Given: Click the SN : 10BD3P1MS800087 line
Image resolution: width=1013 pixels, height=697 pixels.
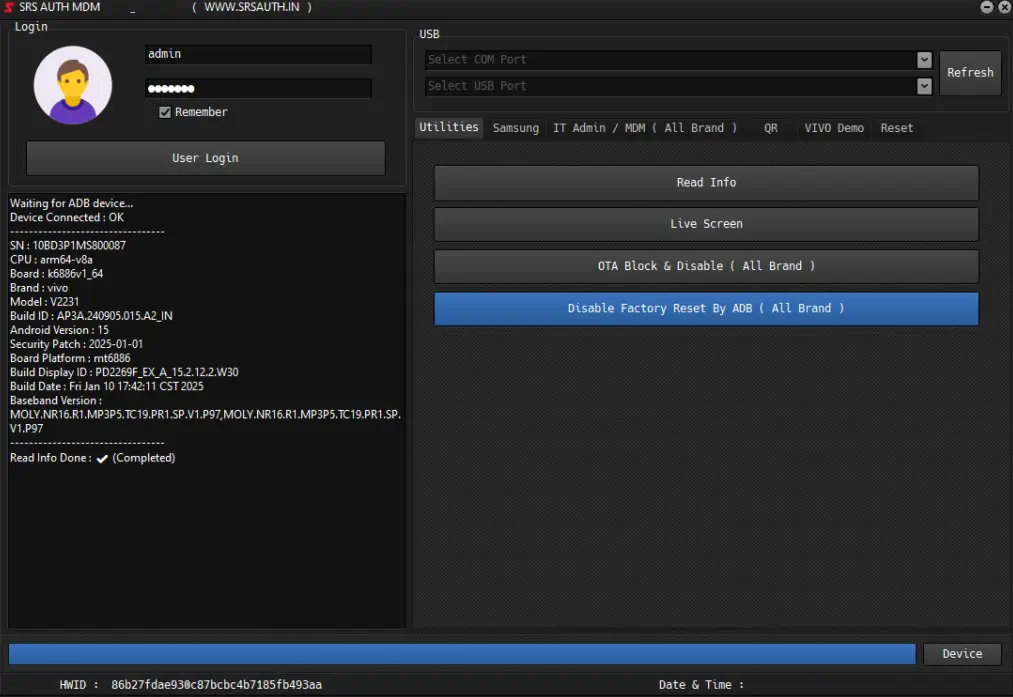Looking at the screenshot, I should point(68,245).
